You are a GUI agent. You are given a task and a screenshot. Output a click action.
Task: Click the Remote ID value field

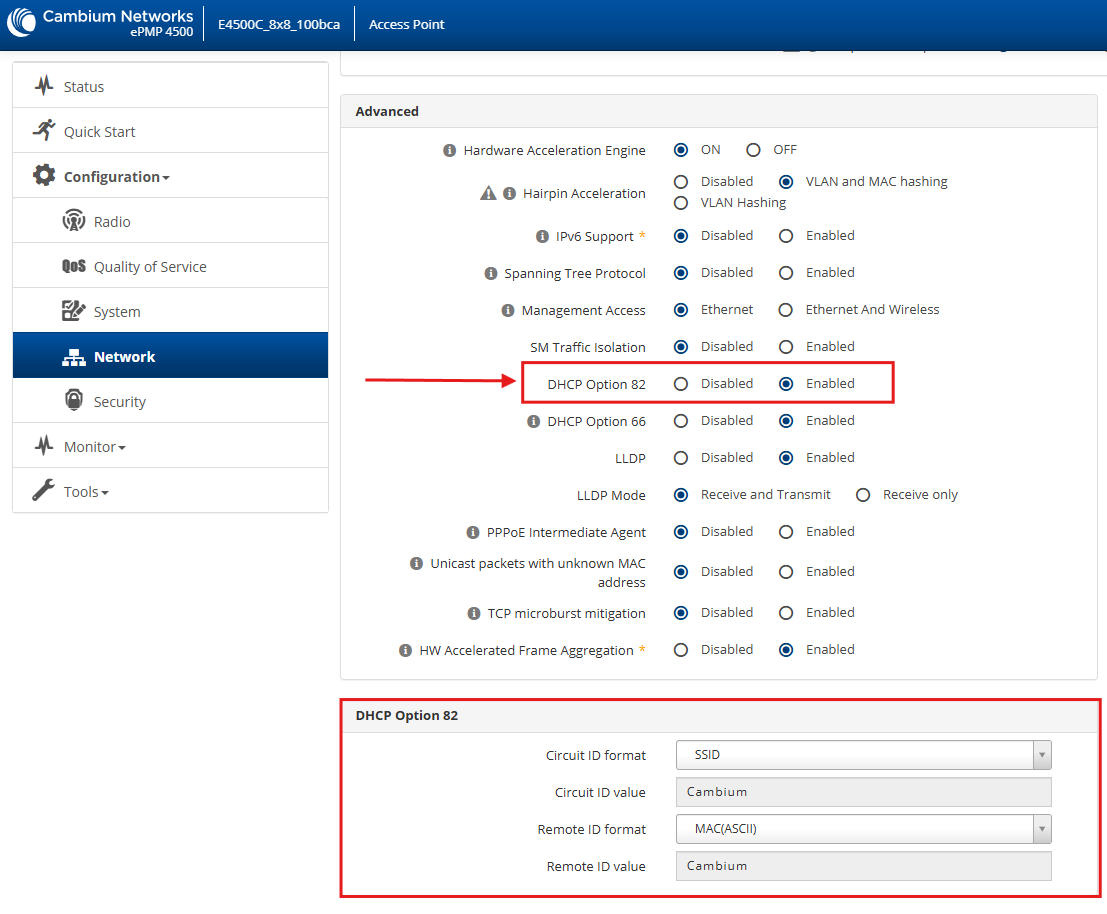(863, 866)
